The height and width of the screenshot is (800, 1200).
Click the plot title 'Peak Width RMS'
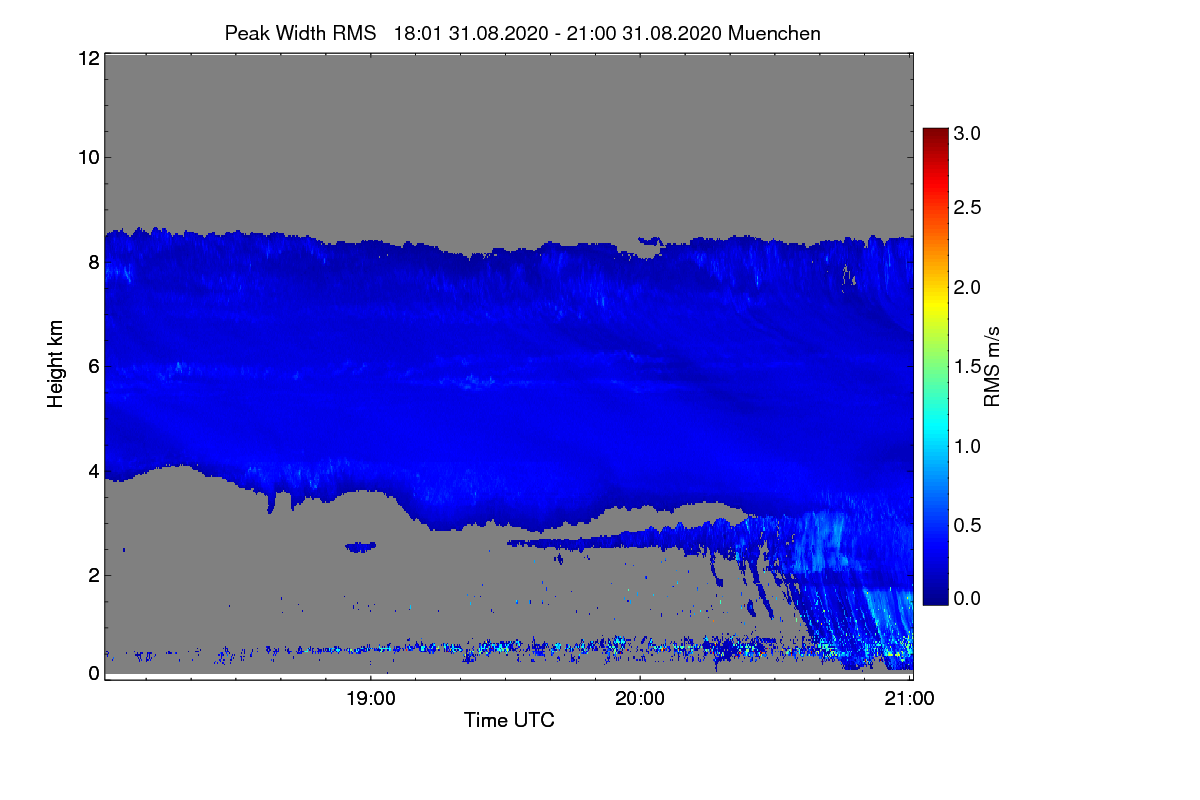click(x=300, y=33)
